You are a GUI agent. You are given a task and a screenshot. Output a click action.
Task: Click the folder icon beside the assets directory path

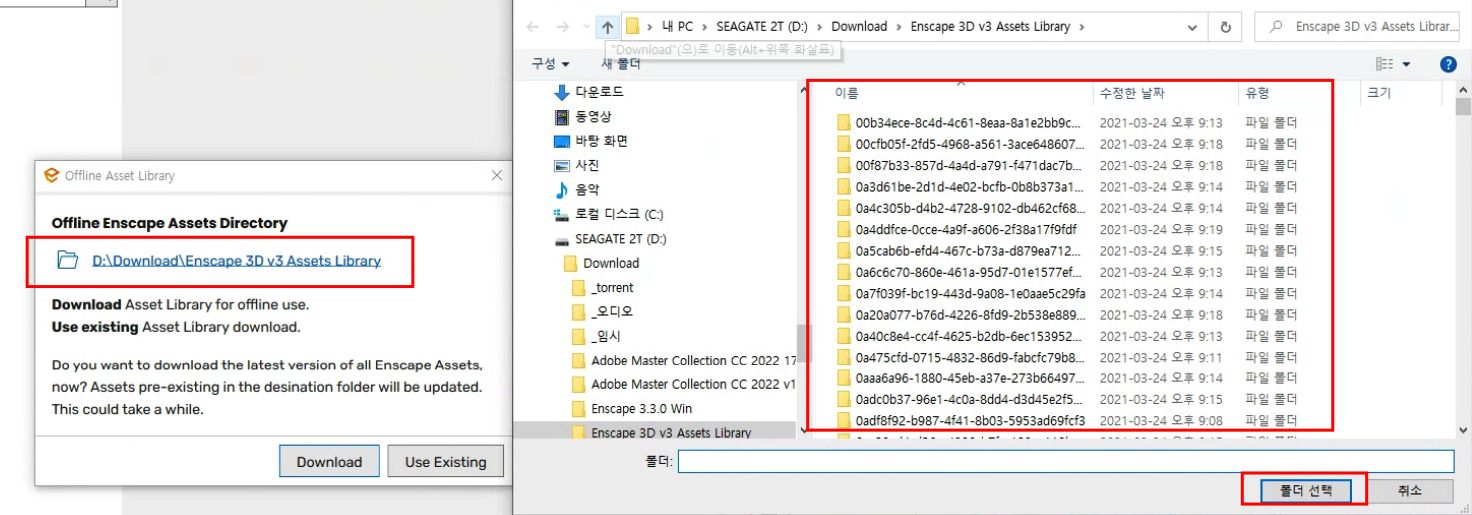[x=68, y=261]
